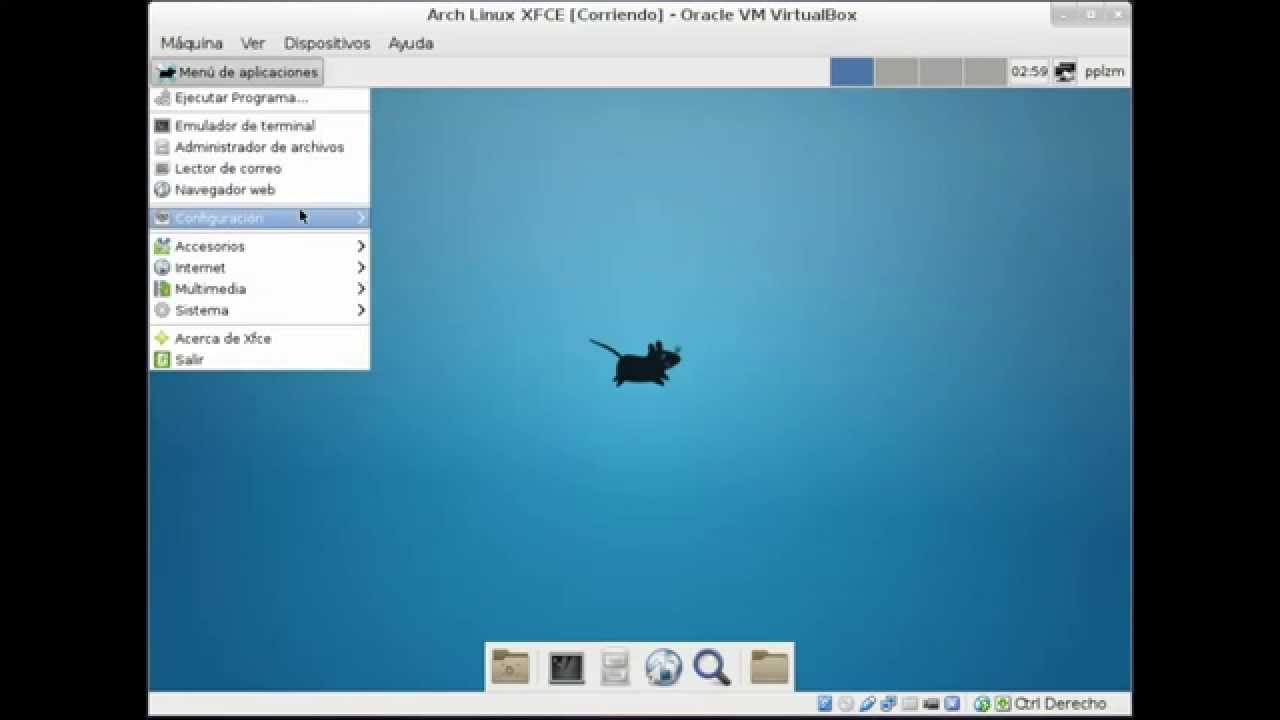Click the network monitor icon in top panel
Image resolution: width=1280 pixels, height=720 pixels.
pyautogui.click(x=1065, y=72)
